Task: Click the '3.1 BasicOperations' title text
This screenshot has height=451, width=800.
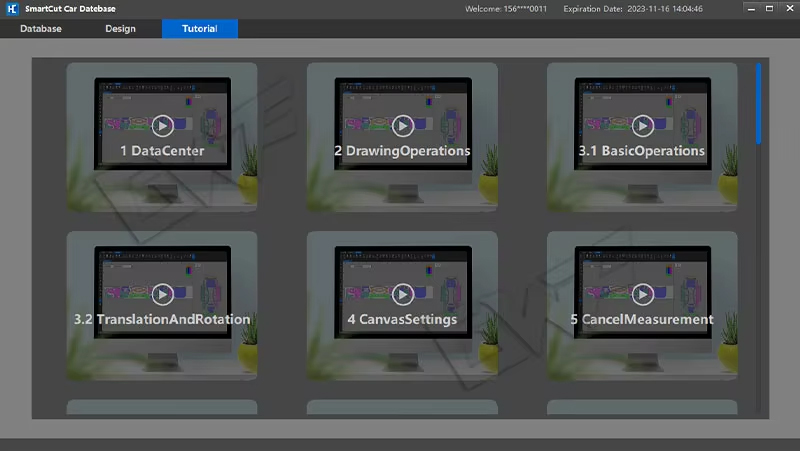Action: [x=642, y=151]
